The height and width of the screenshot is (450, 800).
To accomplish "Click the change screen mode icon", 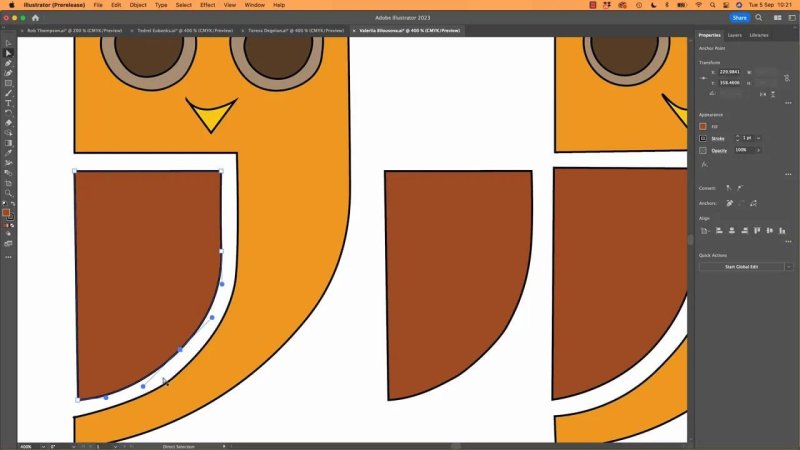I will pyautogui.click(x=8, y=244).
